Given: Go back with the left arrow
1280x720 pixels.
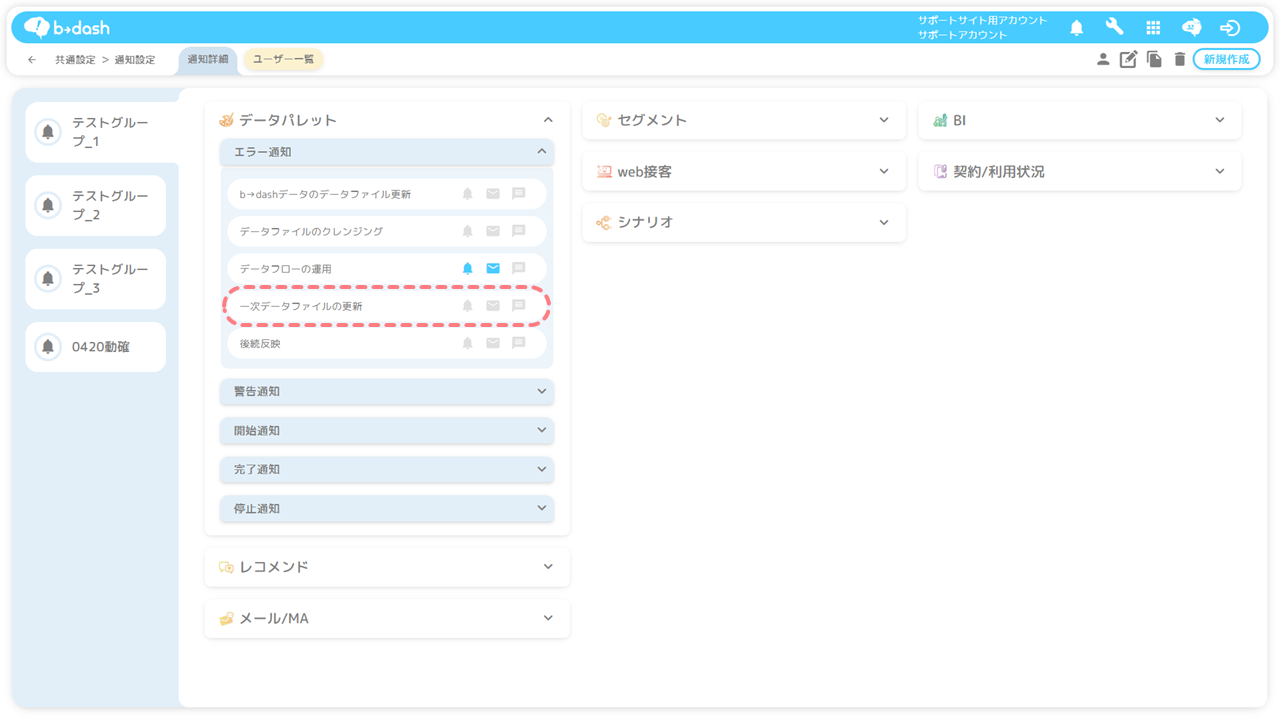Looking at the screenshot, I should (x=32, y=60).
